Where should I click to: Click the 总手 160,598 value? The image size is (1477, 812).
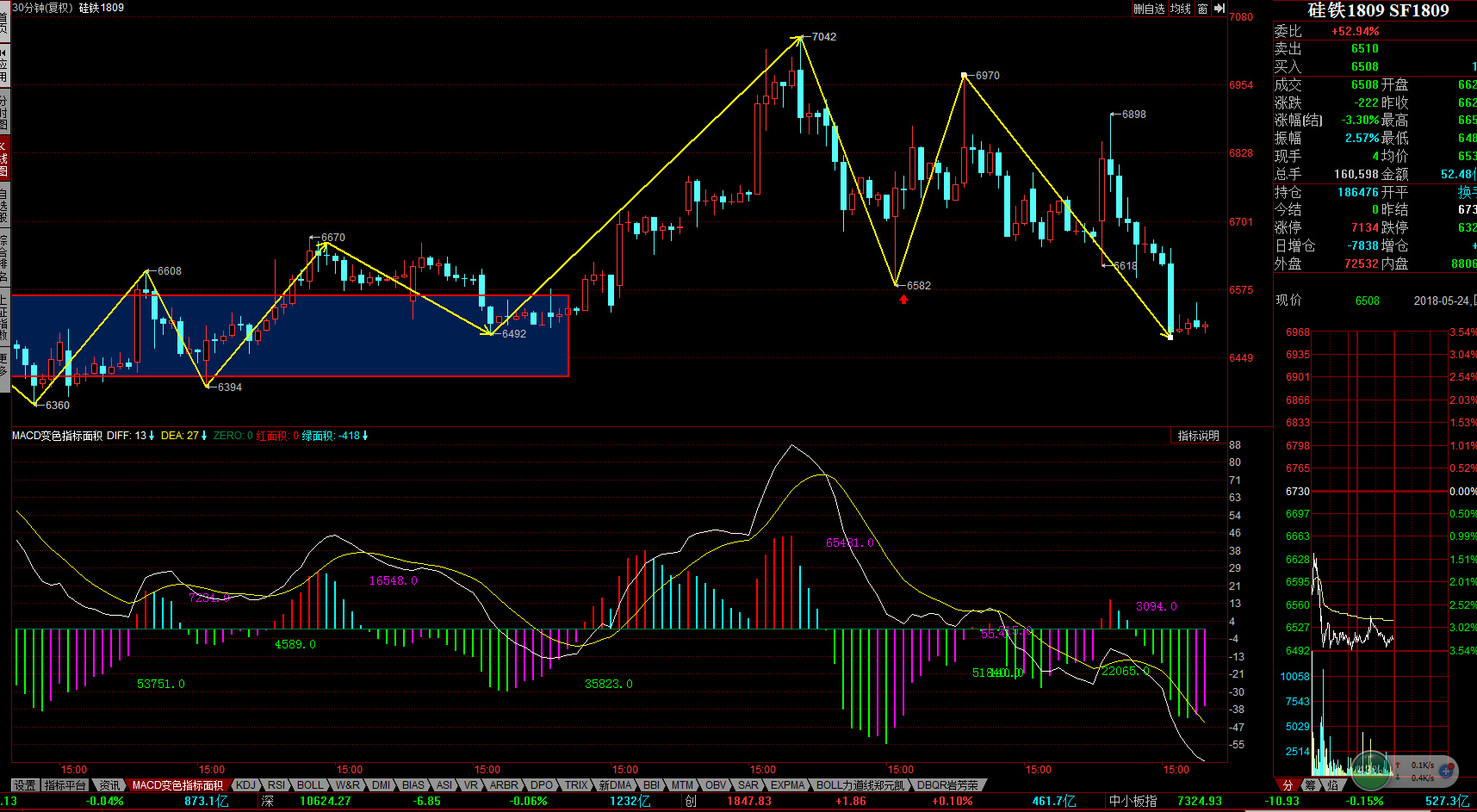coord(1356,174)
